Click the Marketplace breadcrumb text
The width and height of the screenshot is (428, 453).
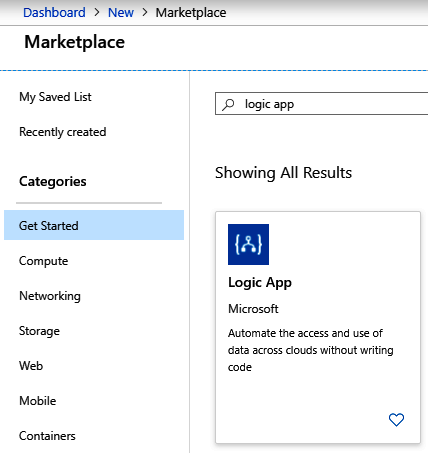(x=191, y=13)
